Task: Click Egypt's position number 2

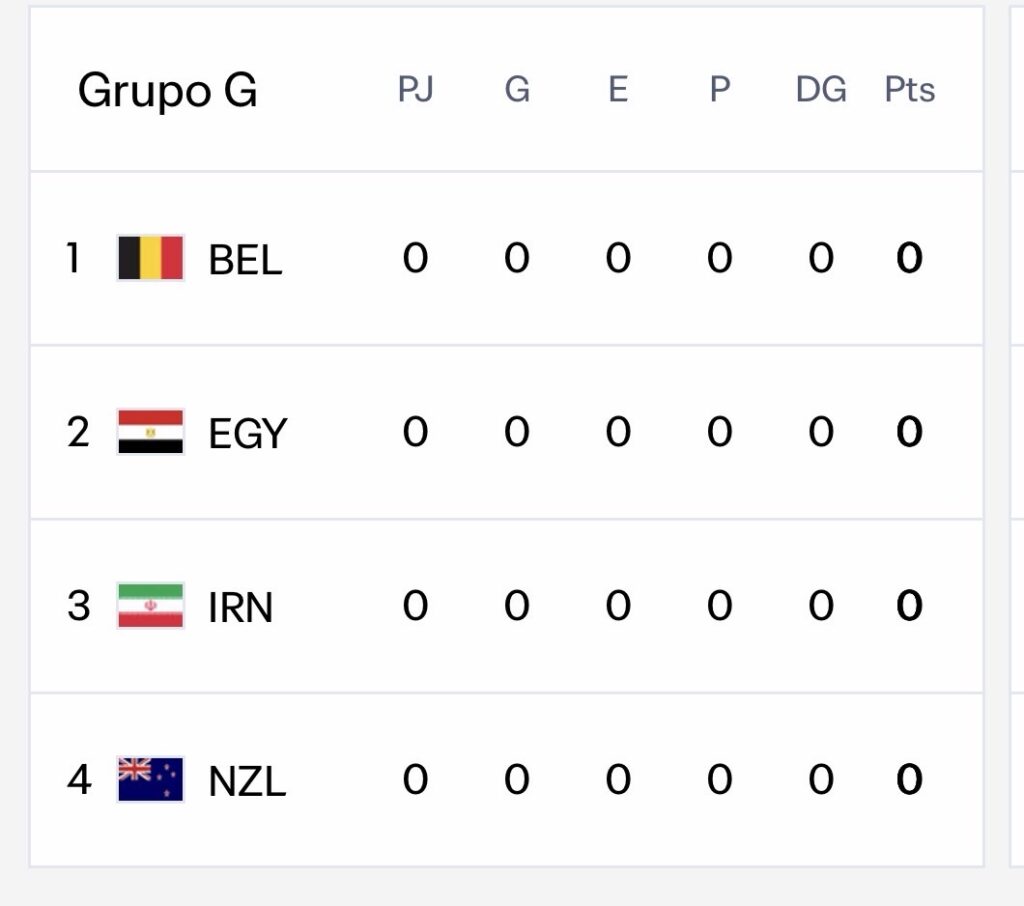Action: click(x=78, y=433)
